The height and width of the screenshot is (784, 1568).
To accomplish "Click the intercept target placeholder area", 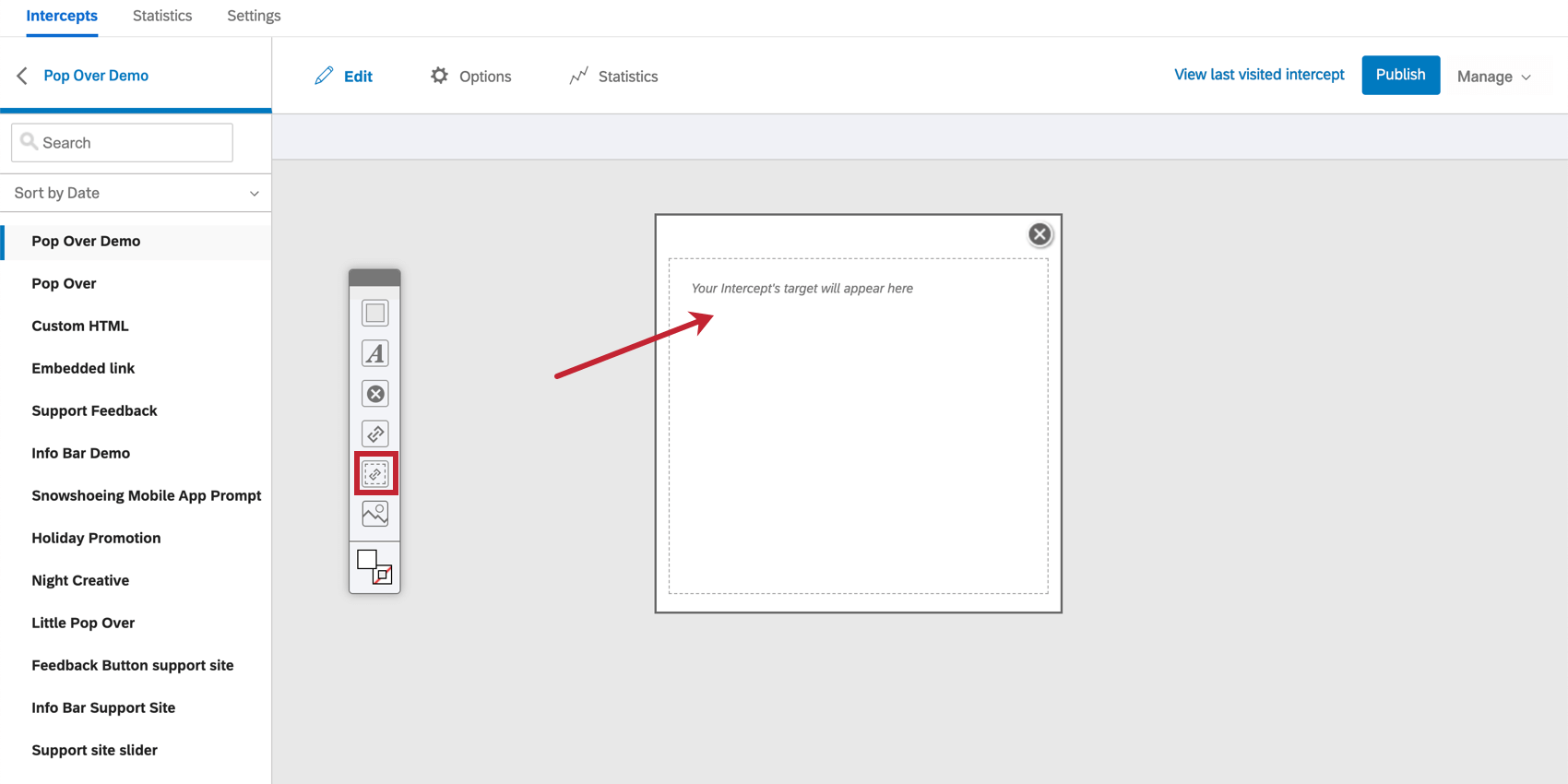I will pyautogui.click(x=858, y=426).
